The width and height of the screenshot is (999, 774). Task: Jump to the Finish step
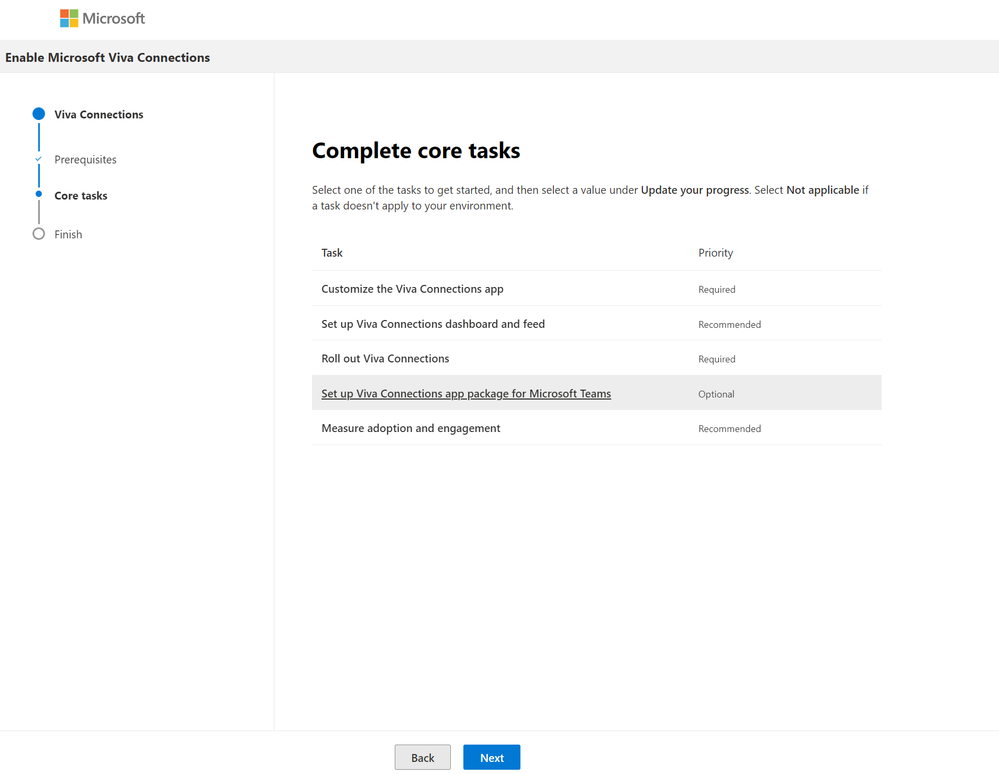pos(68,234)
